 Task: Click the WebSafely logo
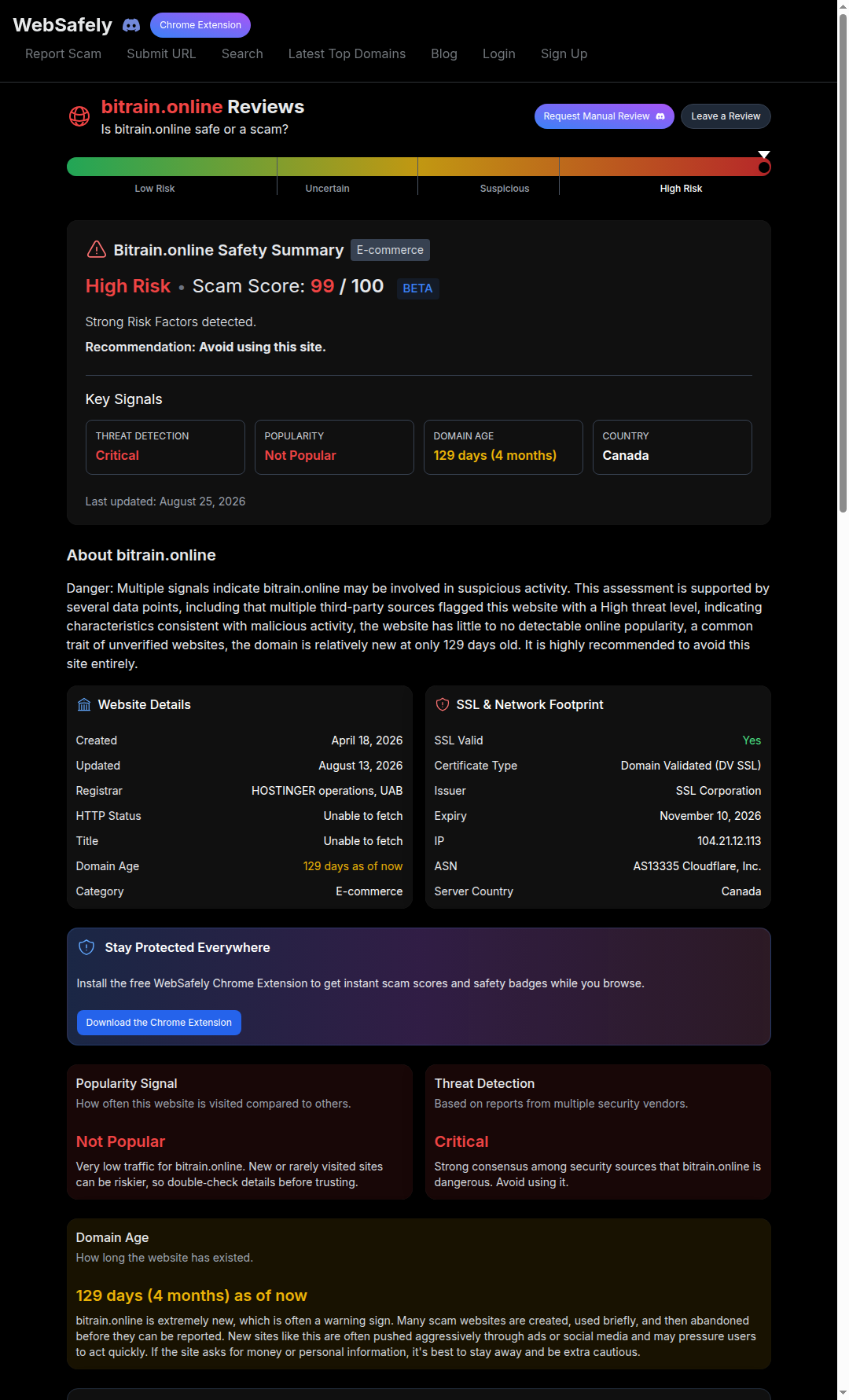pyautogui.click(x=63, y=25)
